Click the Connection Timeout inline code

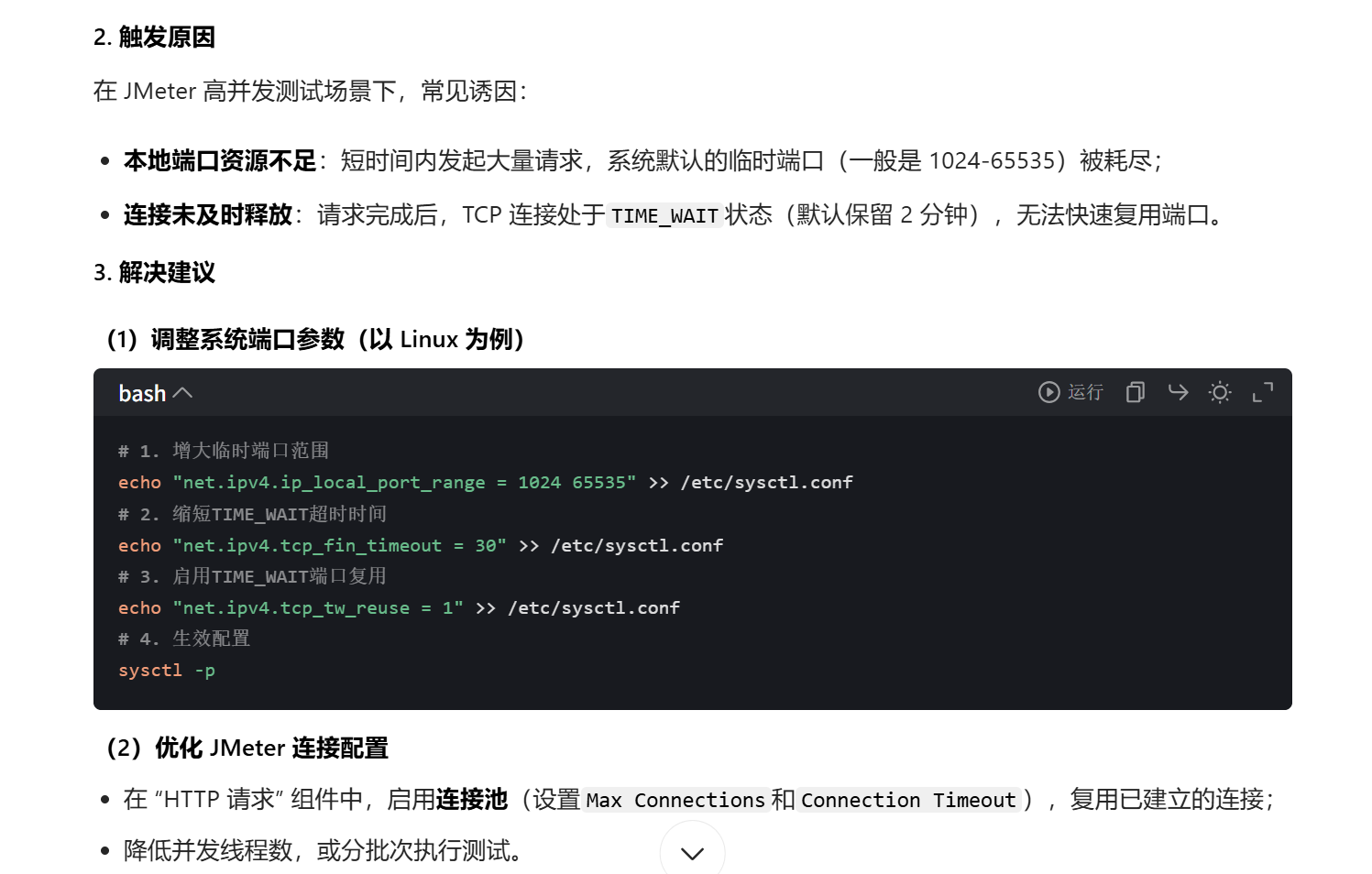click(908, 801)
